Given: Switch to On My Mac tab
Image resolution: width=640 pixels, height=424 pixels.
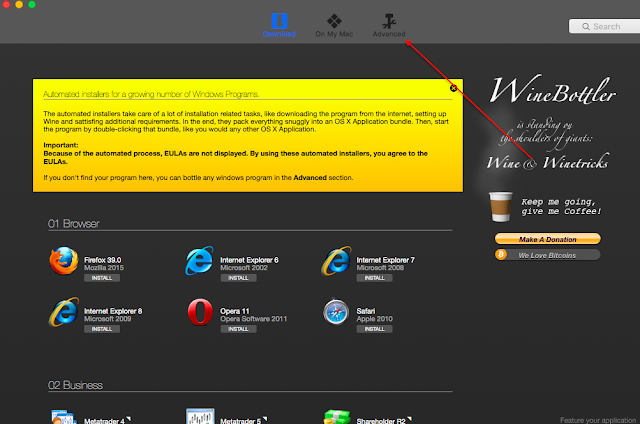Looking at the screenshot, I should click(334, 25).
